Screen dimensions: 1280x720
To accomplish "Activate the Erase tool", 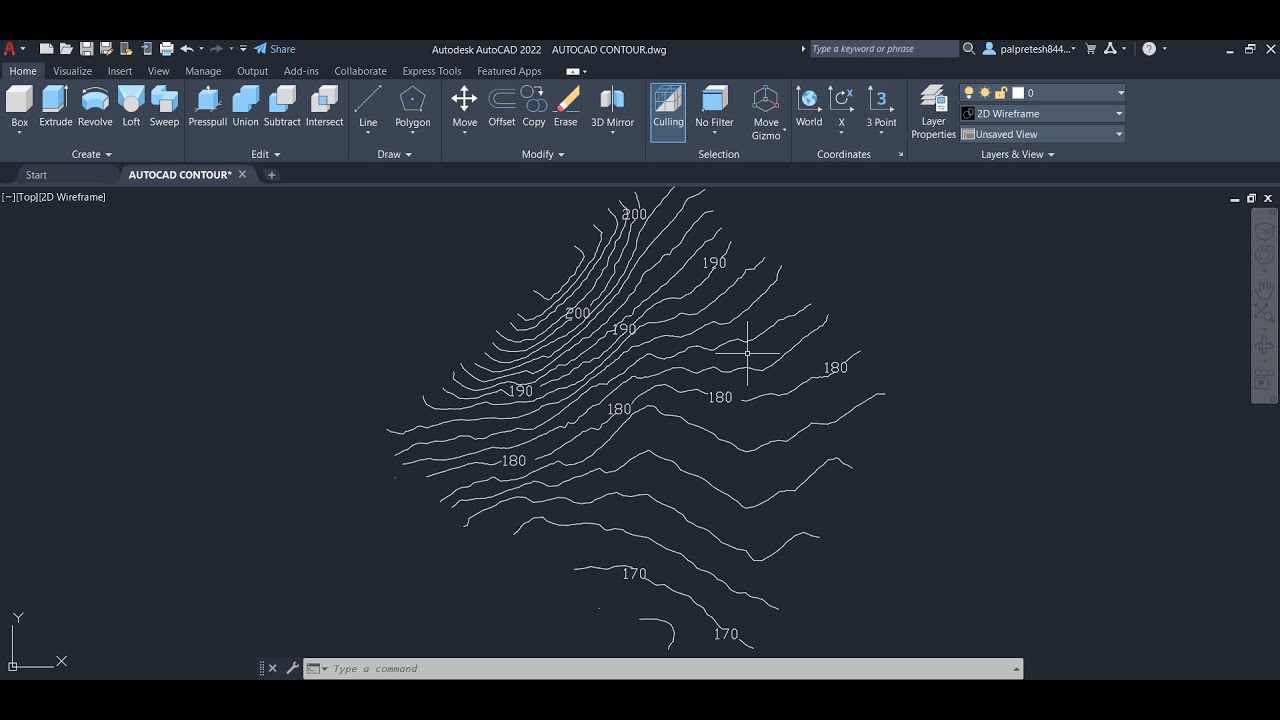I will tap(566, 108).
